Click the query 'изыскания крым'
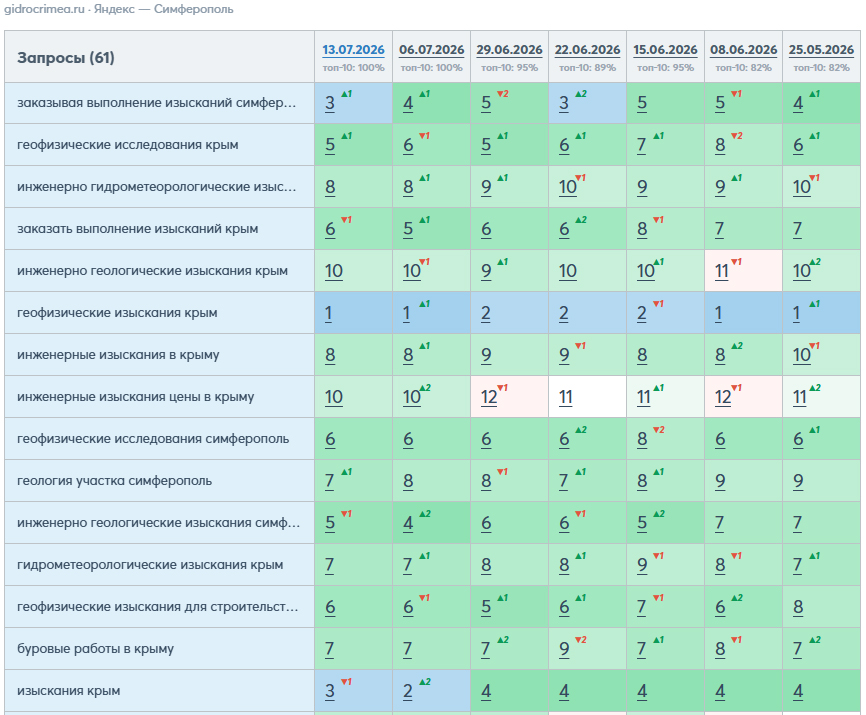Image resolution: width=866 pixels, height=715 pixels. (x=68, y=690)
